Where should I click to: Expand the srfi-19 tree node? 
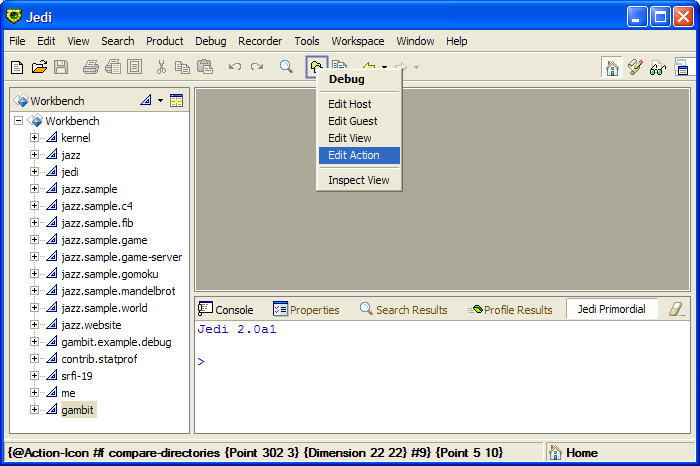[x=34, y=375]
